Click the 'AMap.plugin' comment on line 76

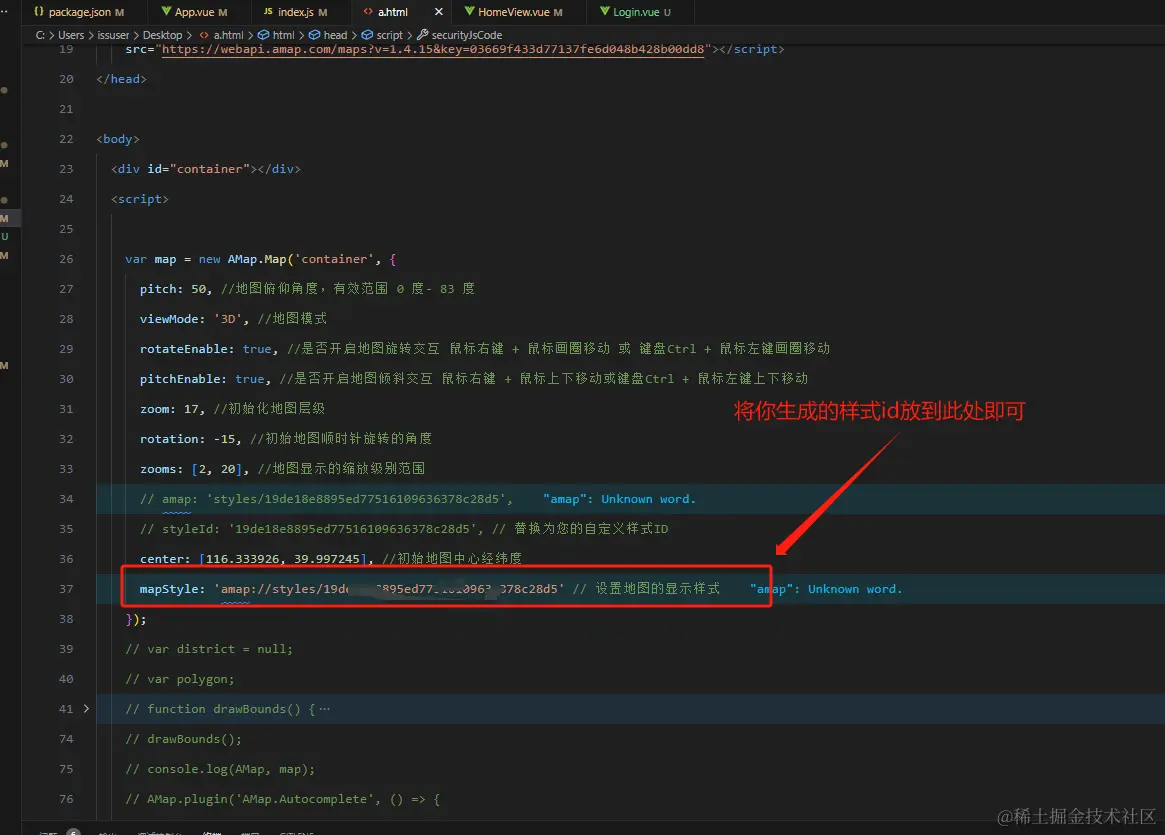click(x=282, y=799)
